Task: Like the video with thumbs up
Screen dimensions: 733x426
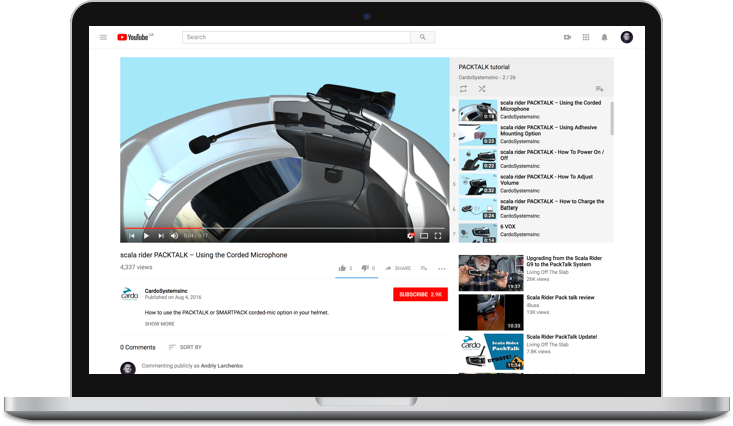Action: tap(342, 268)
